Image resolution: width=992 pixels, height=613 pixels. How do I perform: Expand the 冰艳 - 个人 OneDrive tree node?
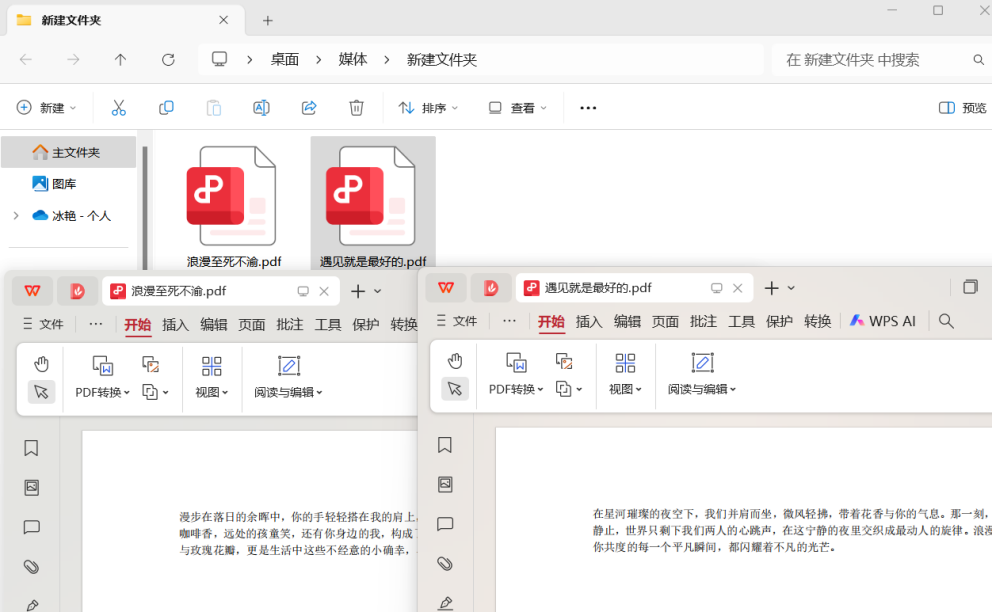16,216
